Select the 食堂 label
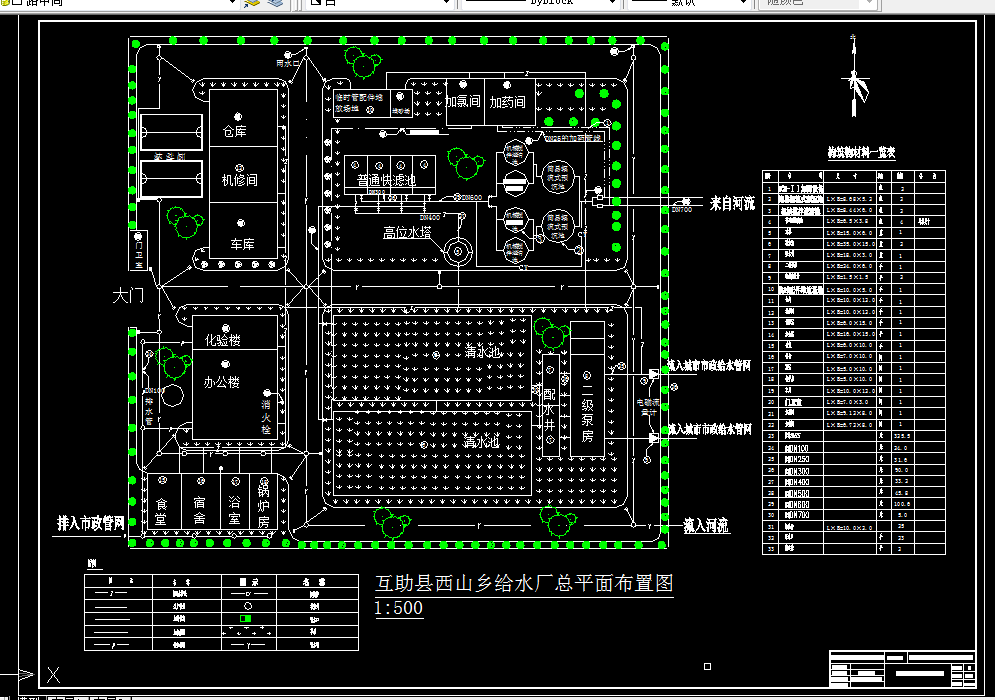995x700 pixels. coord(161,512)
